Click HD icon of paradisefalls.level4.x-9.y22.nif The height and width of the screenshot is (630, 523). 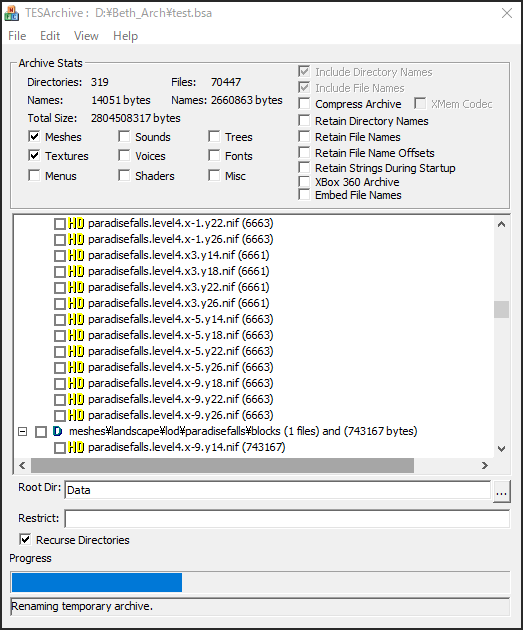(x=76, y=399)
